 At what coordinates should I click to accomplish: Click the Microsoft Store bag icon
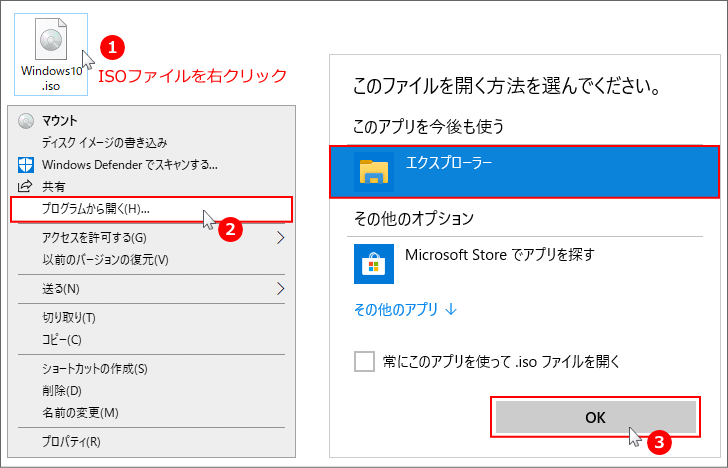[374, 264]
